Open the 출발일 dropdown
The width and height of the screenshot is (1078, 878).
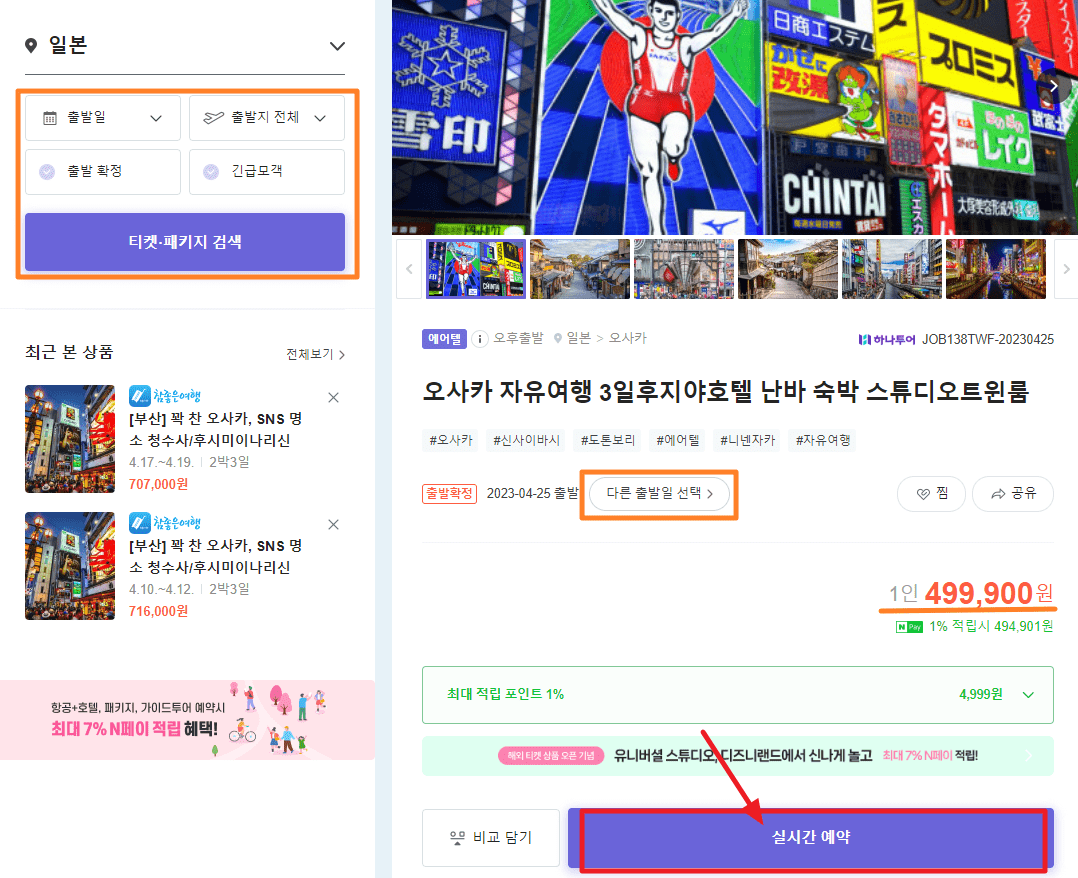(x=102, y=117)
